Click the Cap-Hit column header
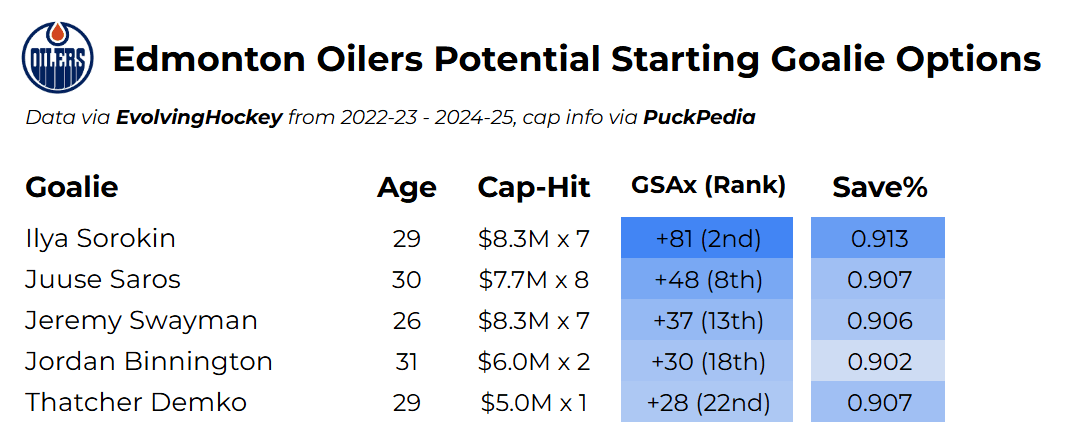The height and width of the screenshot is (439, 1072). 534,187
